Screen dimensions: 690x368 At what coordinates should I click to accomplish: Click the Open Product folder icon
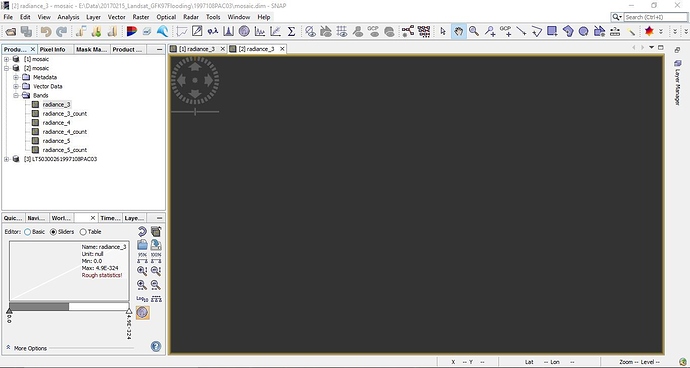[11, 31]
